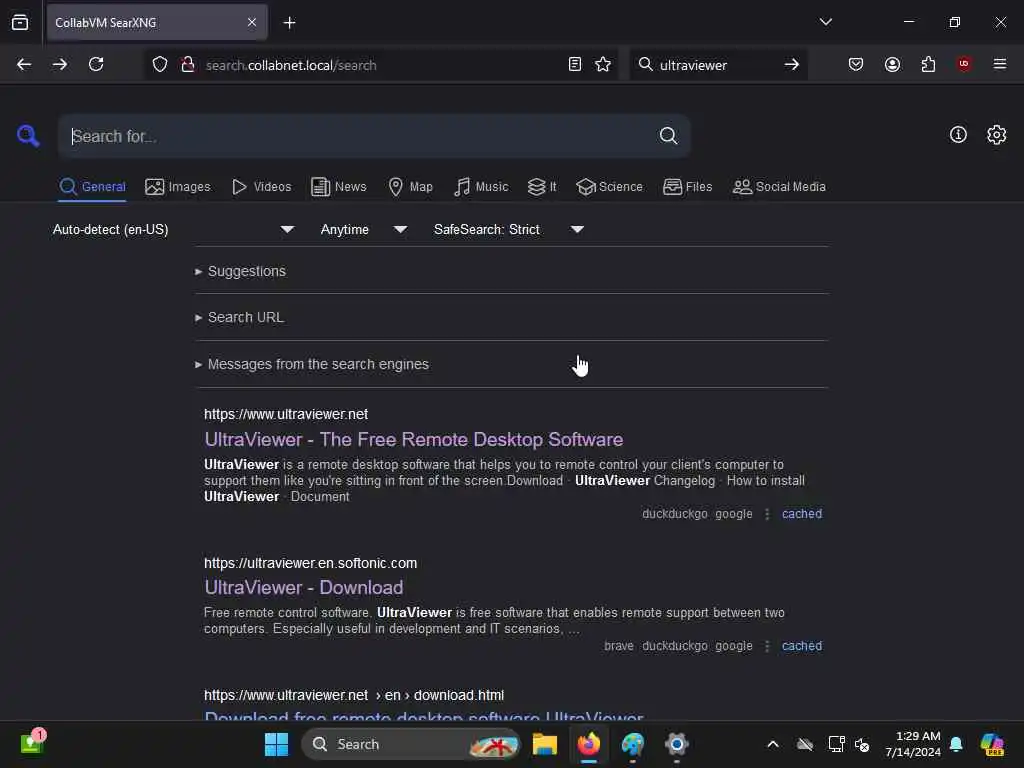The image size is (1024, 768).
Task: Open Settings gear app in taskbar
Action: click(x=677, y=744)
